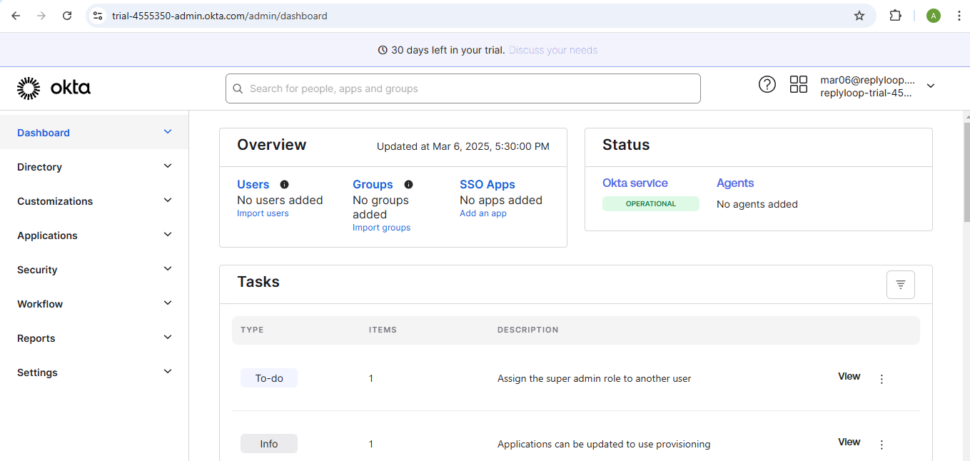The height and width of the screenshot is (461, 970).
Task: Click the TYPE column header
Action: tap(252, 330)
